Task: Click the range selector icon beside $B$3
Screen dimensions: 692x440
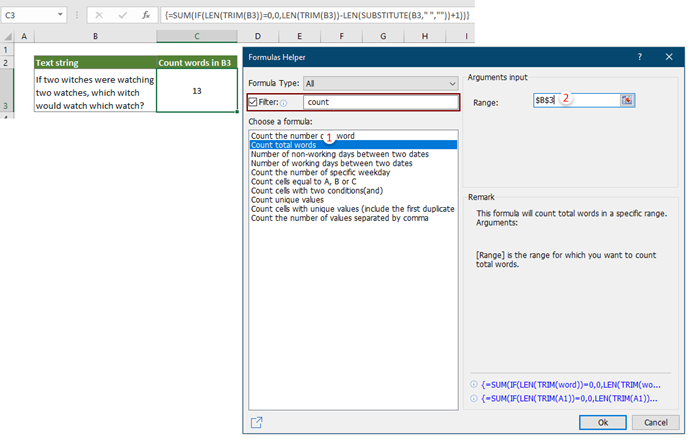Action: click(627, 100)
